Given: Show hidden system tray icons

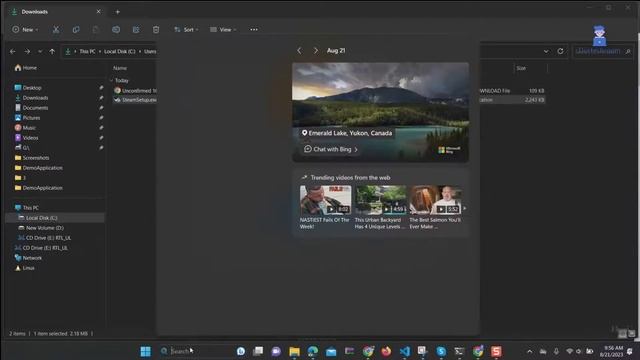Looking at the screenshot, I should click(x=529, y=351).
